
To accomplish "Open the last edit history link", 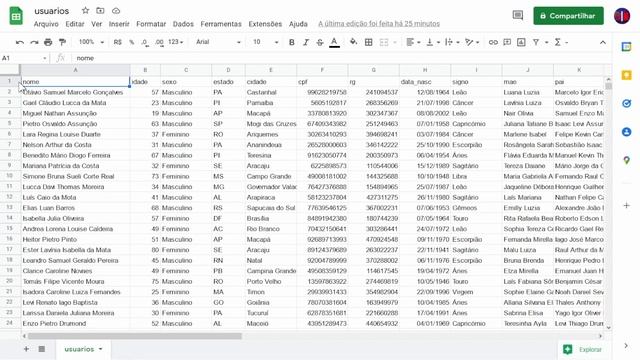I will point(379,24).
